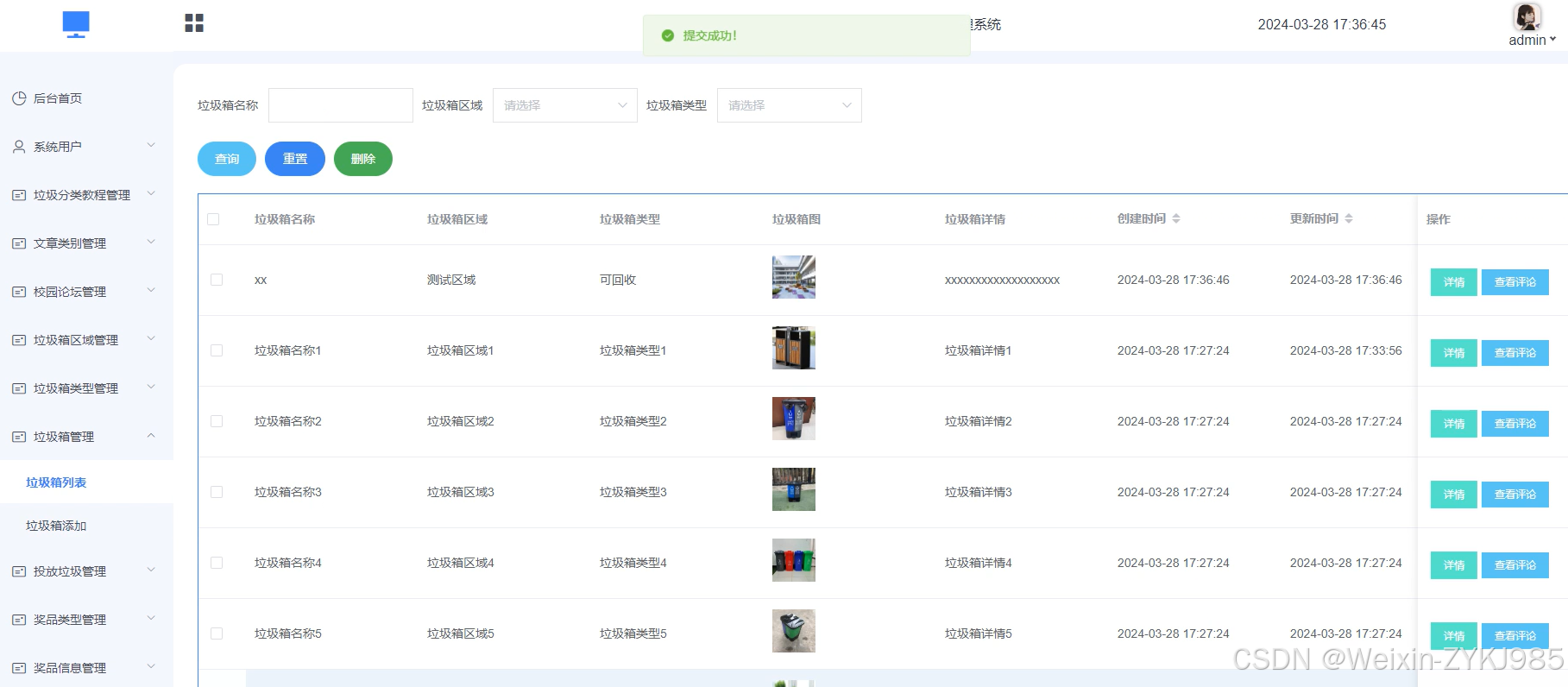The height and width of the screenshot is (687, 1568).
Task: Open the four-square grid menu icon
Action: pos(194,23)
